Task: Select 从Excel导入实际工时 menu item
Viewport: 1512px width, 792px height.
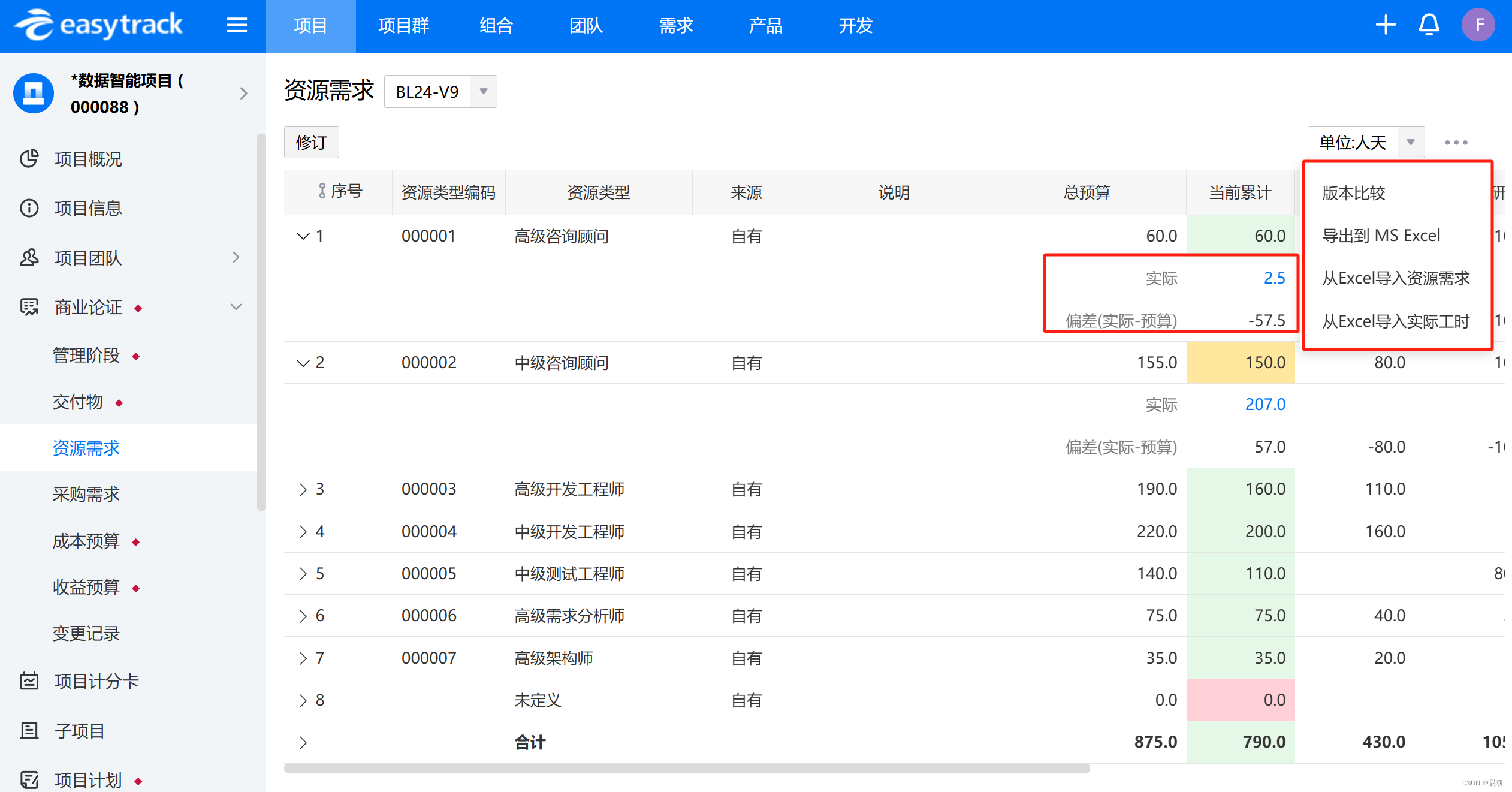Action: click(1396, 321)
